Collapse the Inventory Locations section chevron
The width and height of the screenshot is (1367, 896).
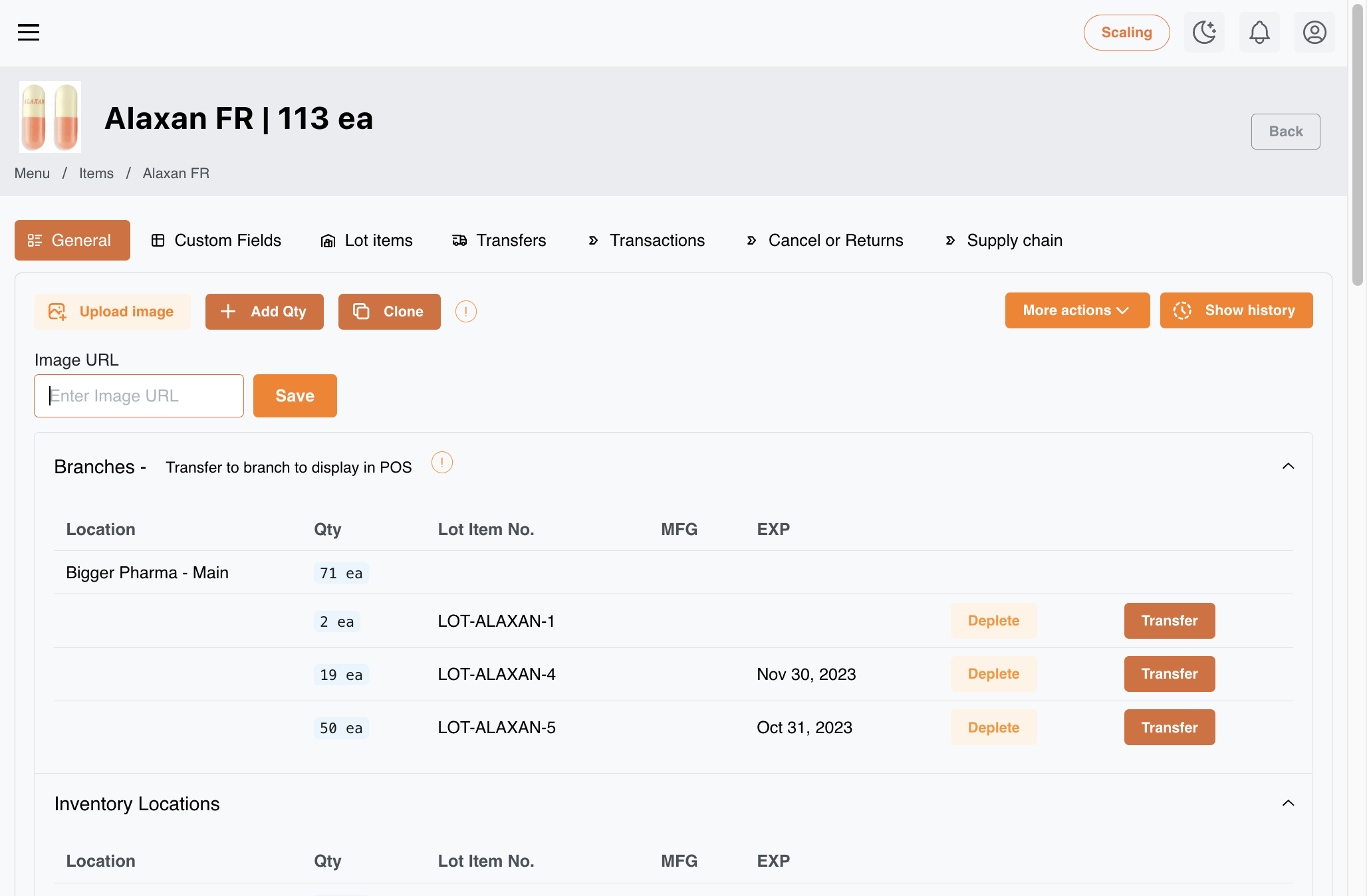coord(1288,804)
